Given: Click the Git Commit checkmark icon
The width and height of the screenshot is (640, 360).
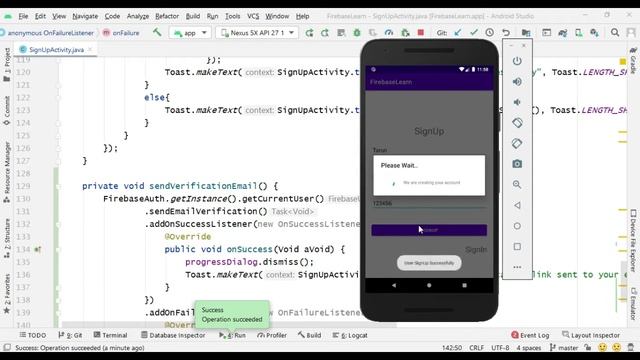Looking at the screenshot, I should point(473,33).
